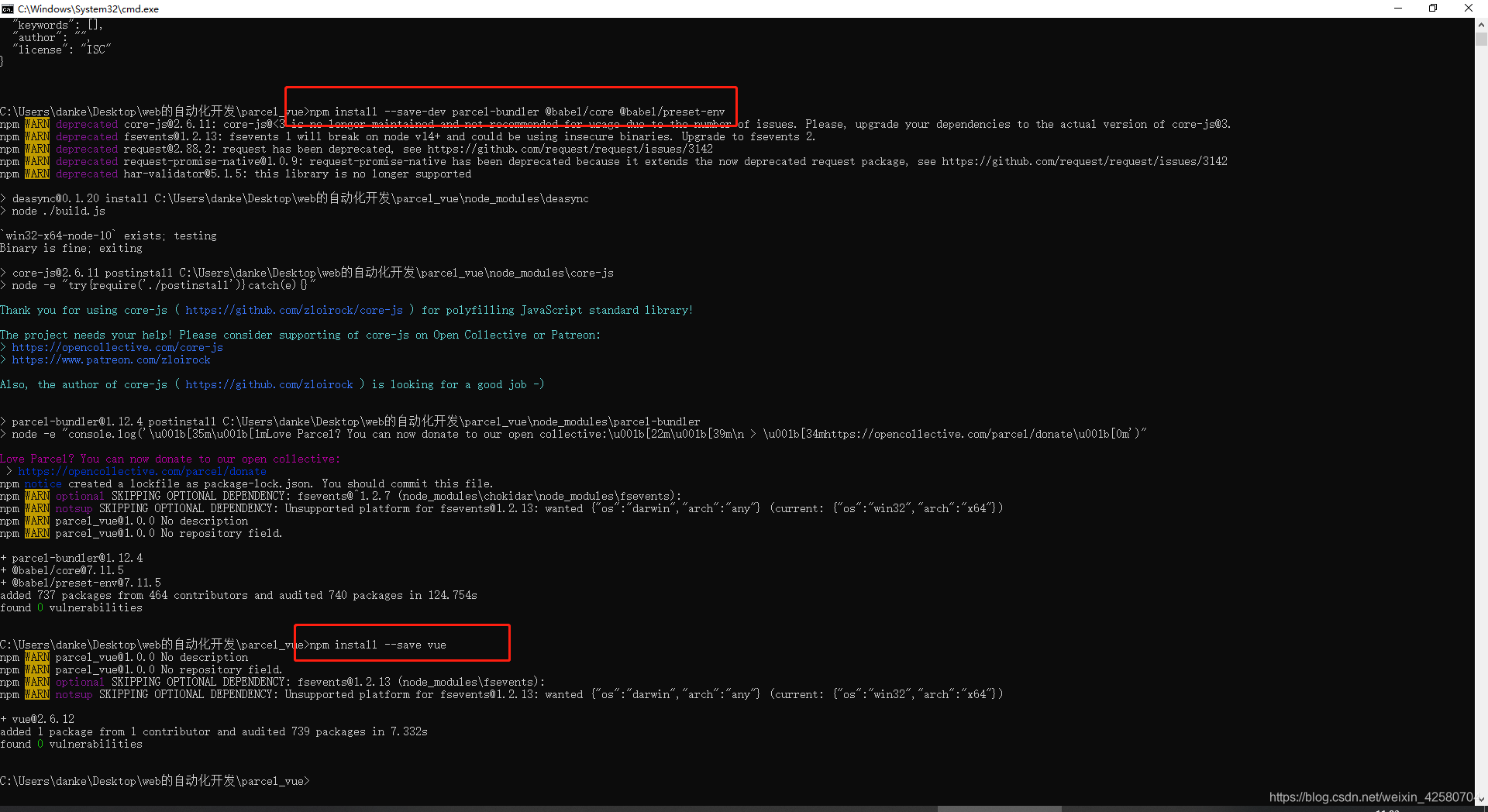Click the opencollective.com/parcel/donate magenta URL
This screenshot has width=1488, height=812.
pos(142,471)
